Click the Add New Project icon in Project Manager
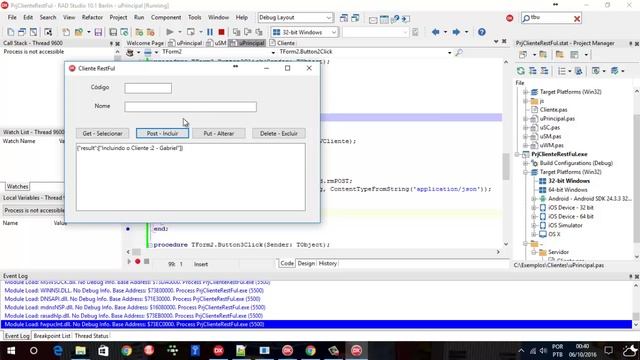 click(x=543, y=55)
